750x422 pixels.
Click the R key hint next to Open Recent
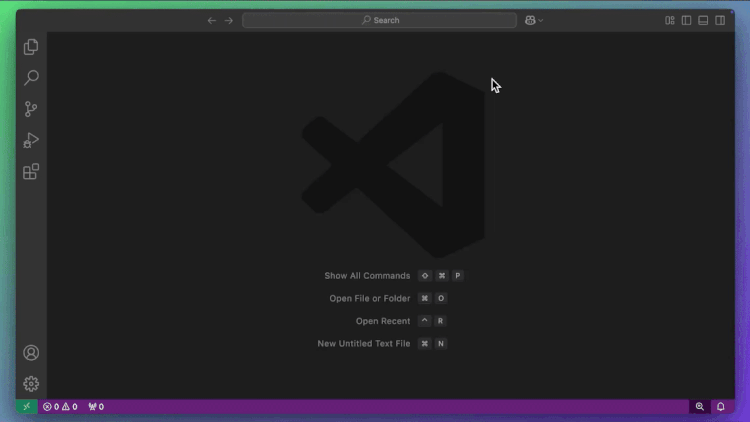pyautogui.click(x=441, y=321)
